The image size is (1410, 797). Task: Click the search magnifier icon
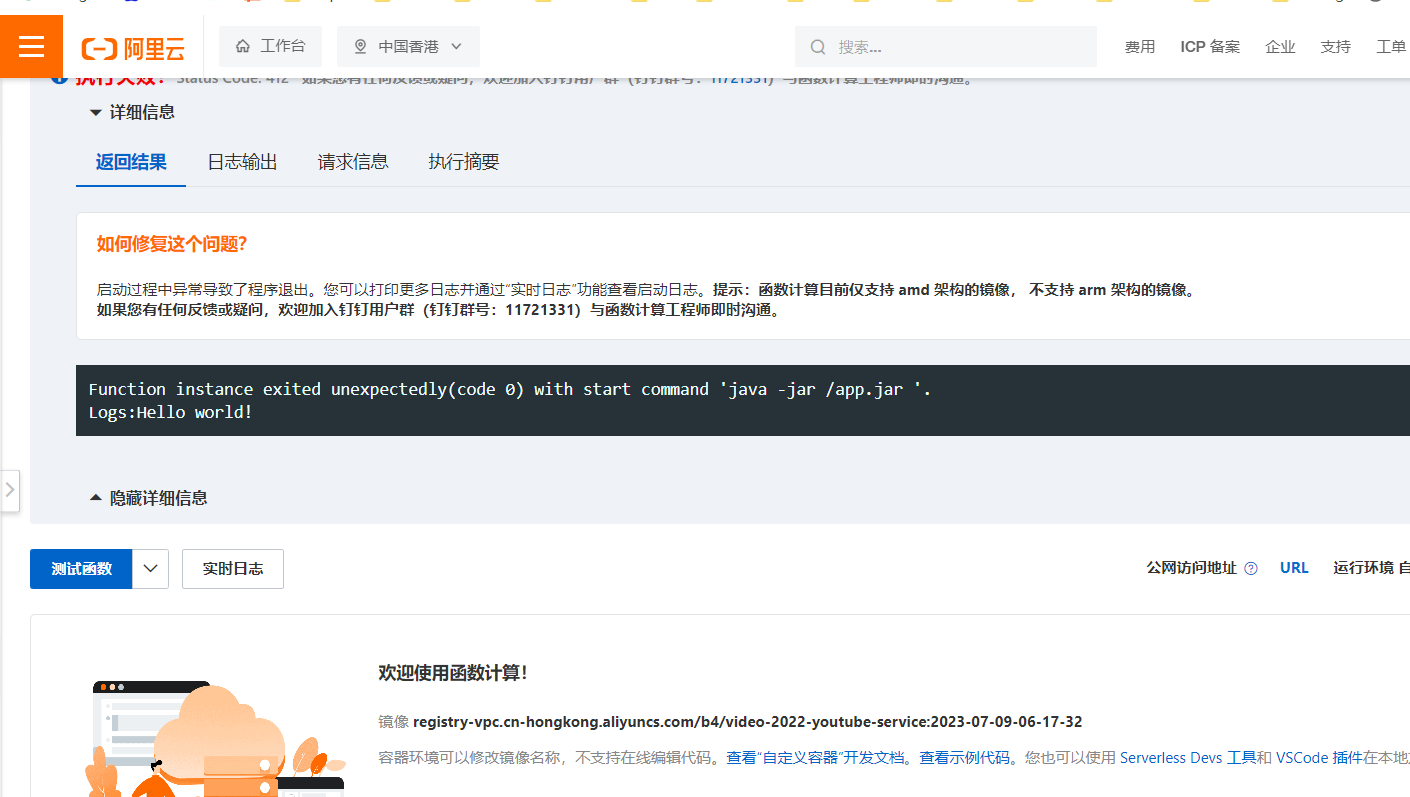pyautogui.click(x=818, y=47)
